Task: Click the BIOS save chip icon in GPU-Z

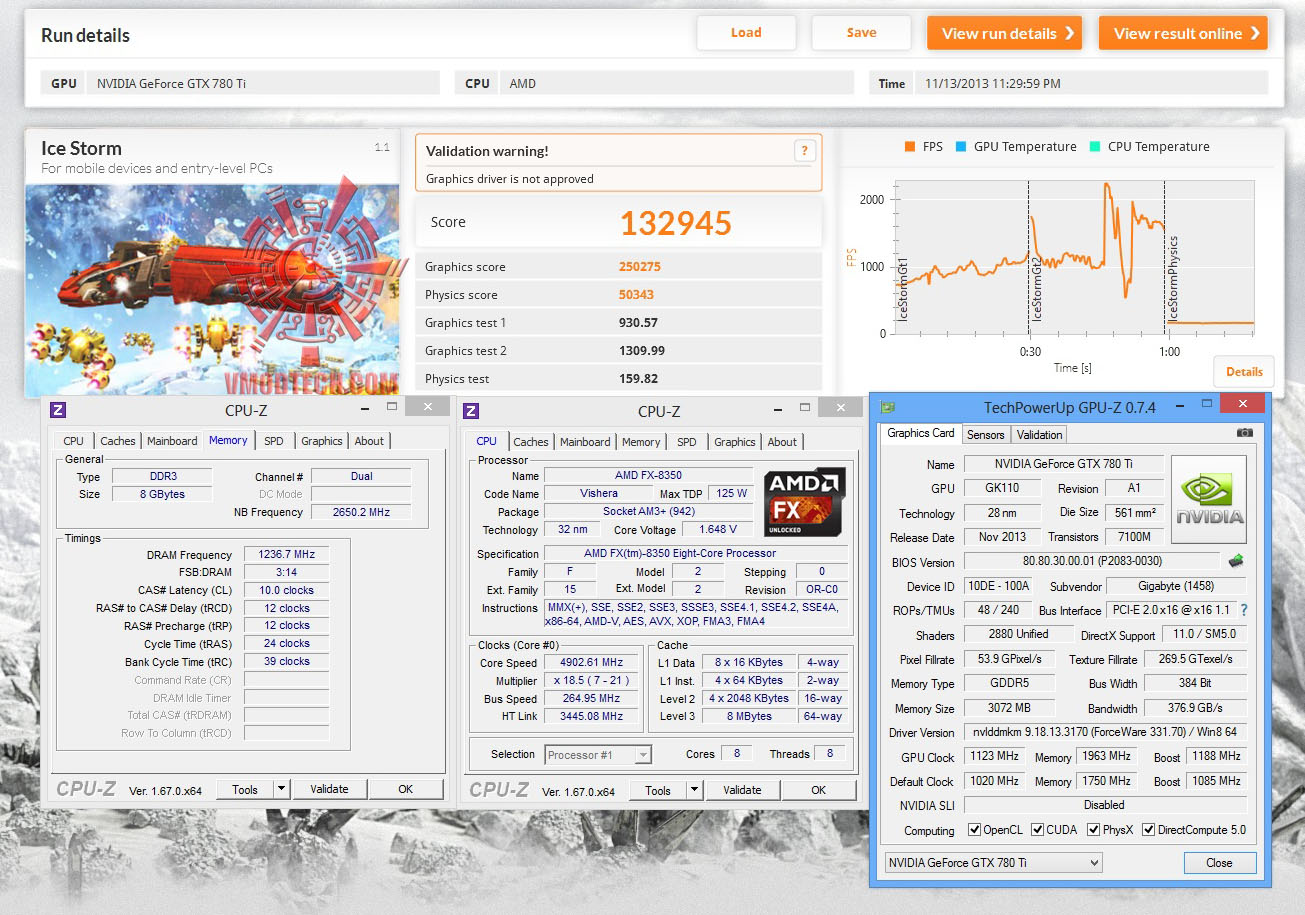Action: click(1236, 561)
